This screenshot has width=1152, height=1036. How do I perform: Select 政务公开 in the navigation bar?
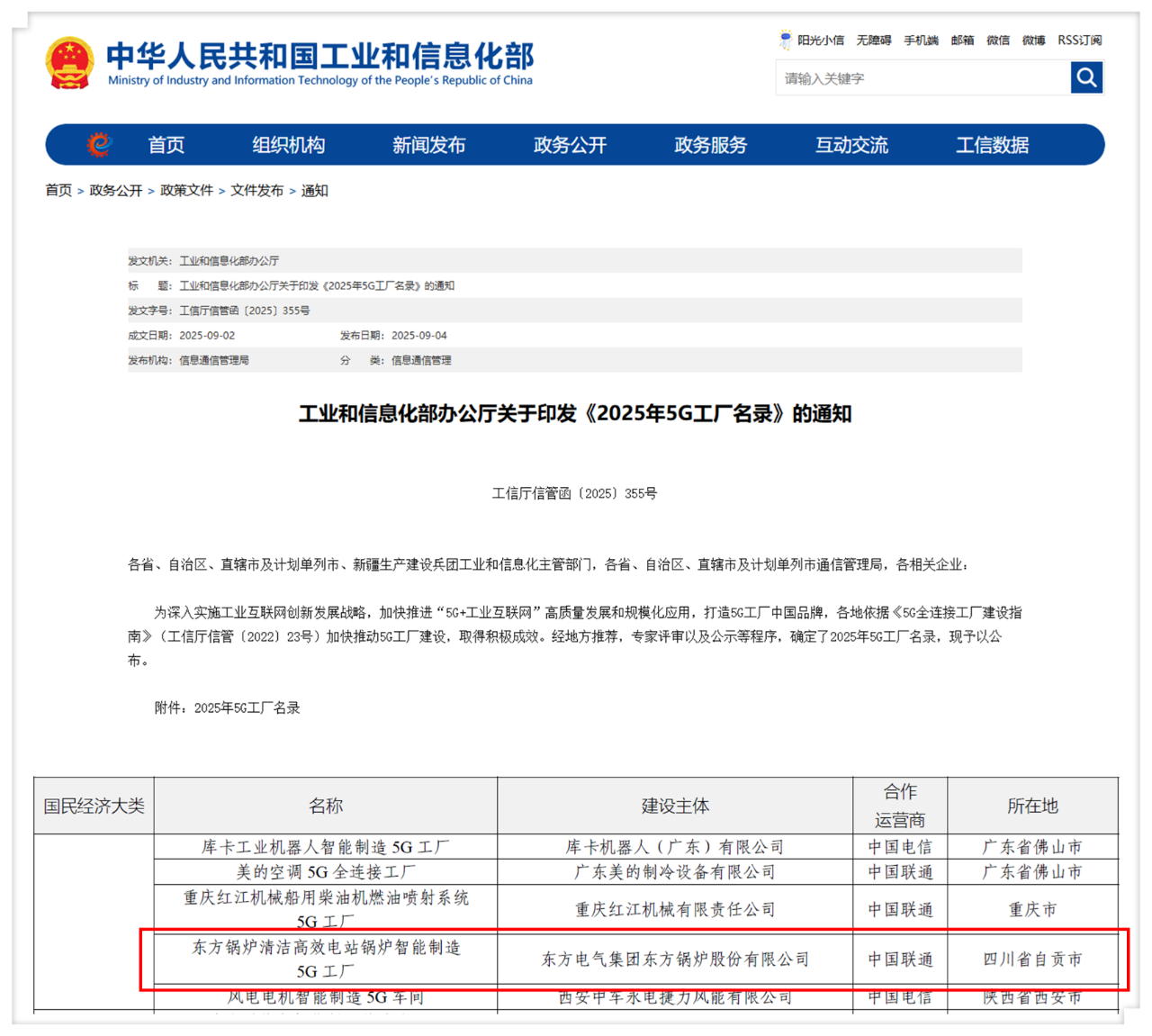point(570,145)
